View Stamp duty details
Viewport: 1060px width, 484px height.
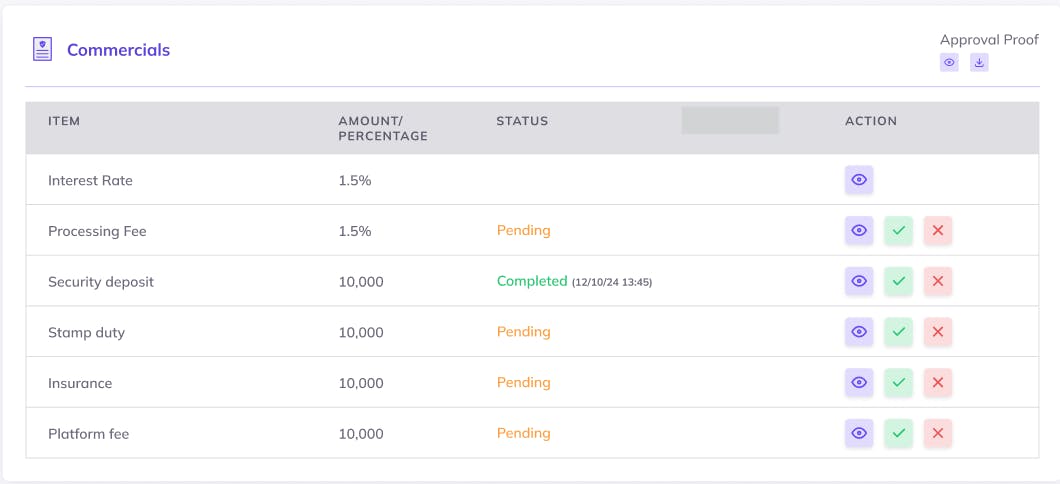point(859,332)
